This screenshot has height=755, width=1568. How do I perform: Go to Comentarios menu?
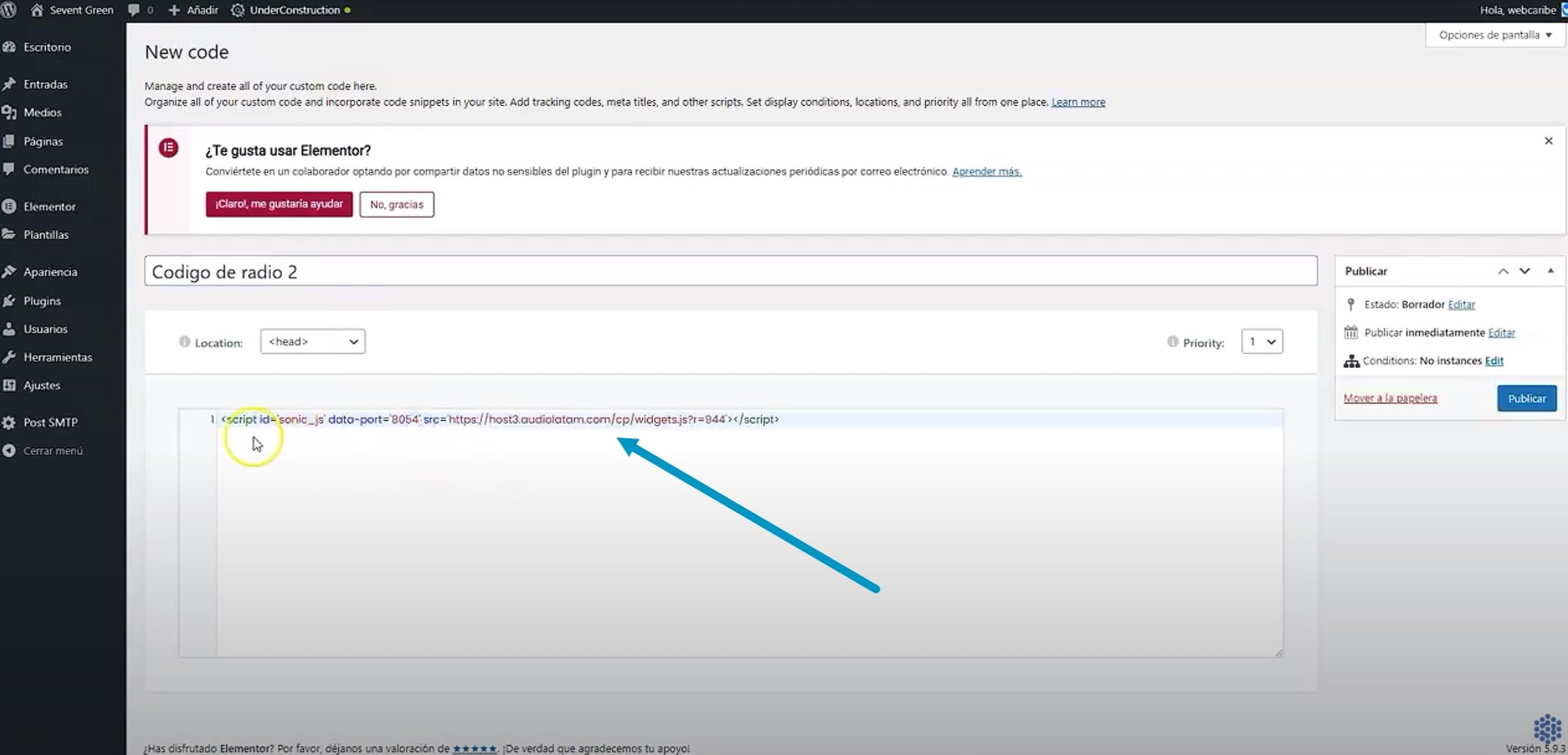[56, 170]
